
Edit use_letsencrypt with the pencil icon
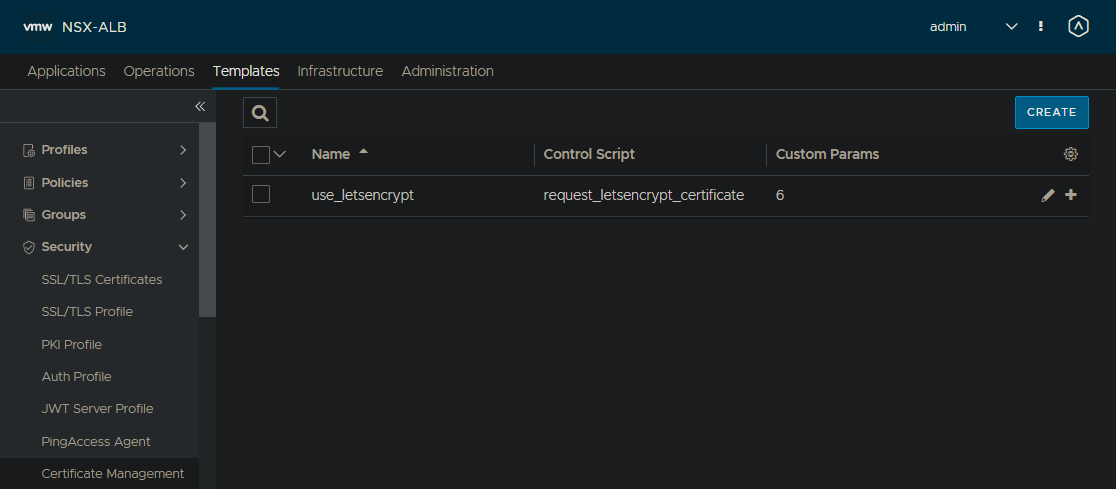click(x=1048, y=196)
